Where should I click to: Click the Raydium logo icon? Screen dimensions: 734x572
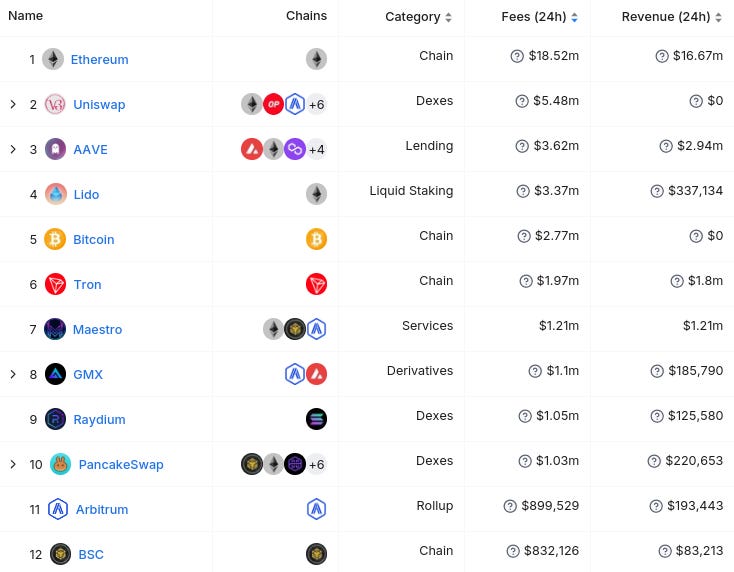click(x=55, y=419)
